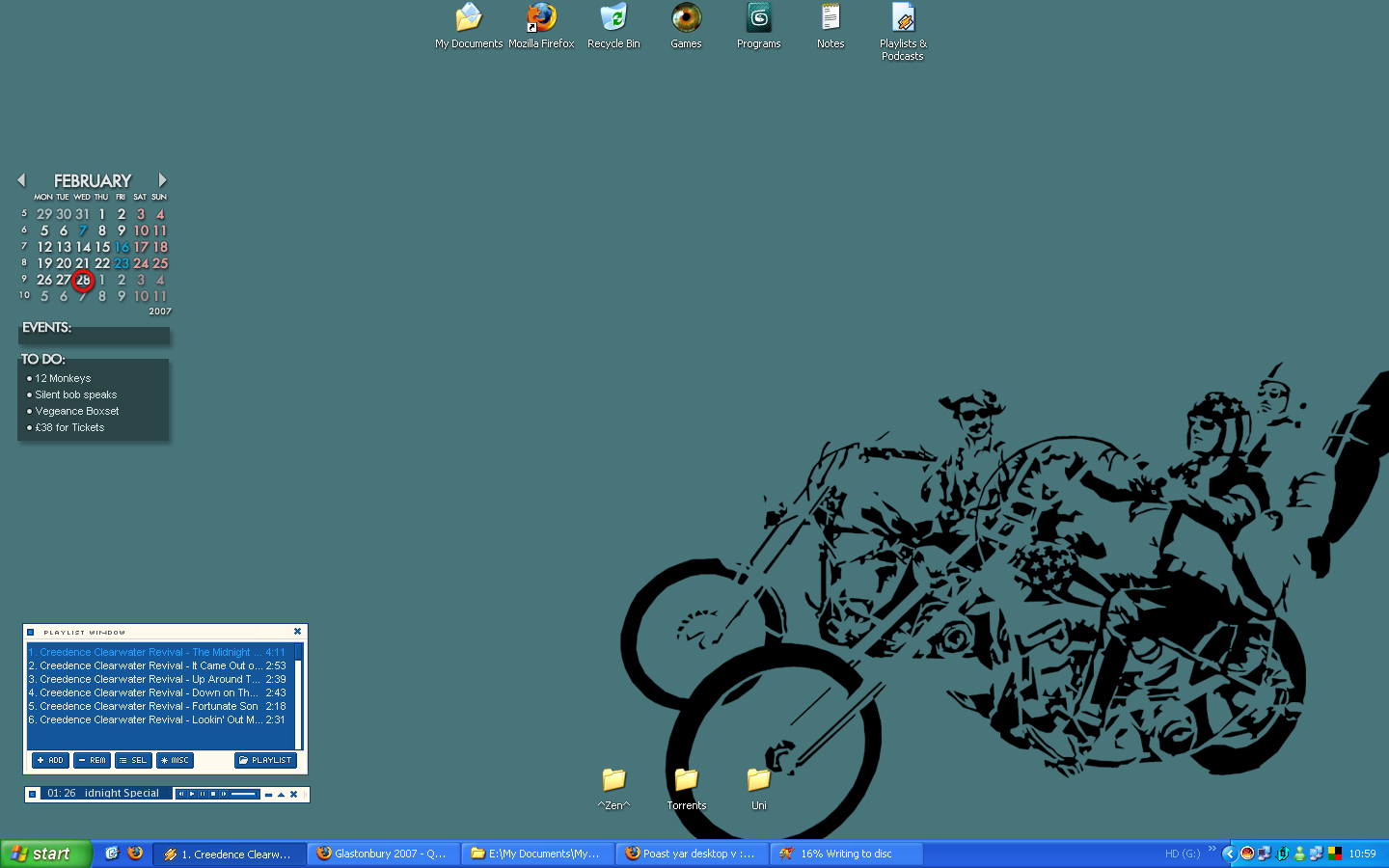The width and height of the screenshot is (1389, 868).
Task: Click the SEL button in playlist window
Action: pos(133,761)
